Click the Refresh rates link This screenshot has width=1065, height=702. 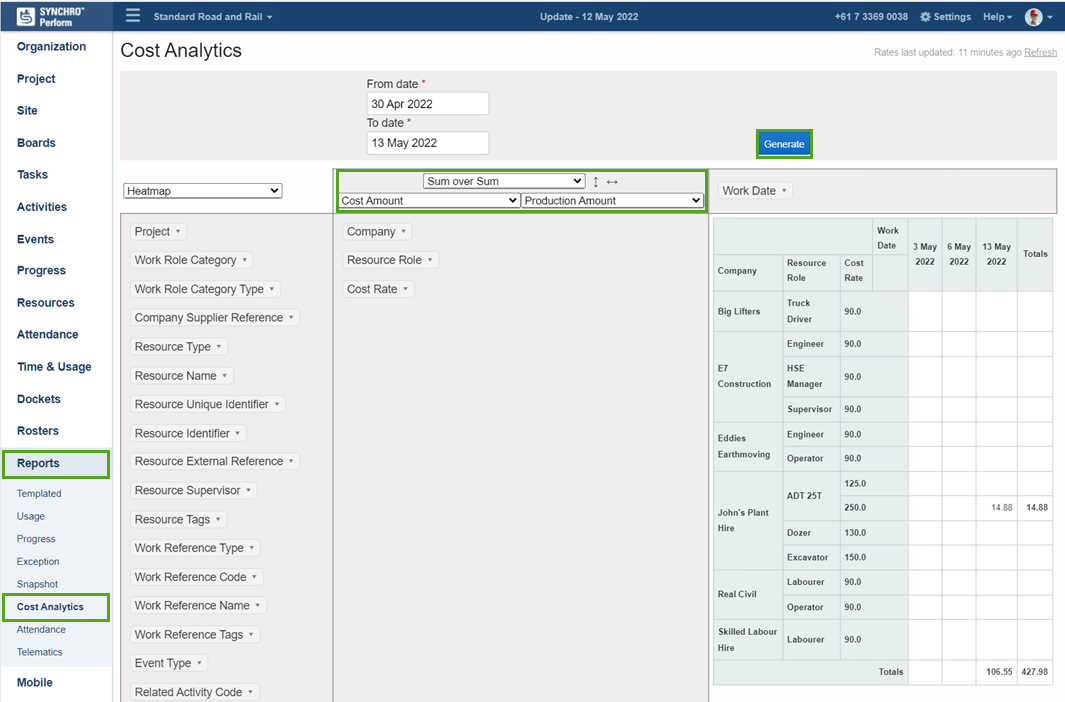[1040, 52]
